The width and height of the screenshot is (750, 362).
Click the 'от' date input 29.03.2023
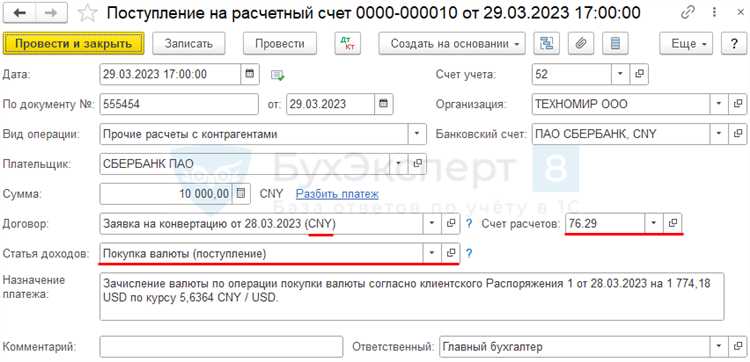(331, 104)
